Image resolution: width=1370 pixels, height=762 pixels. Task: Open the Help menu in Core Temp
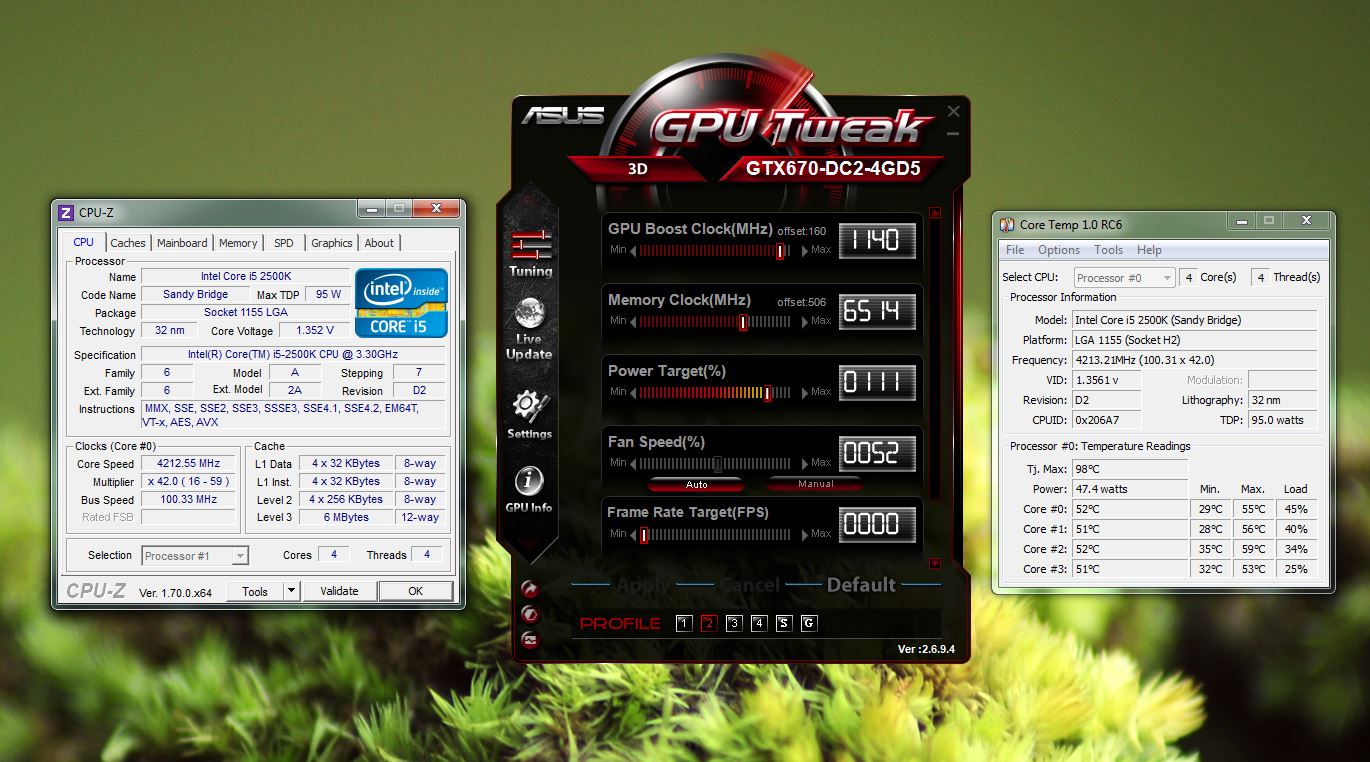1149,250
